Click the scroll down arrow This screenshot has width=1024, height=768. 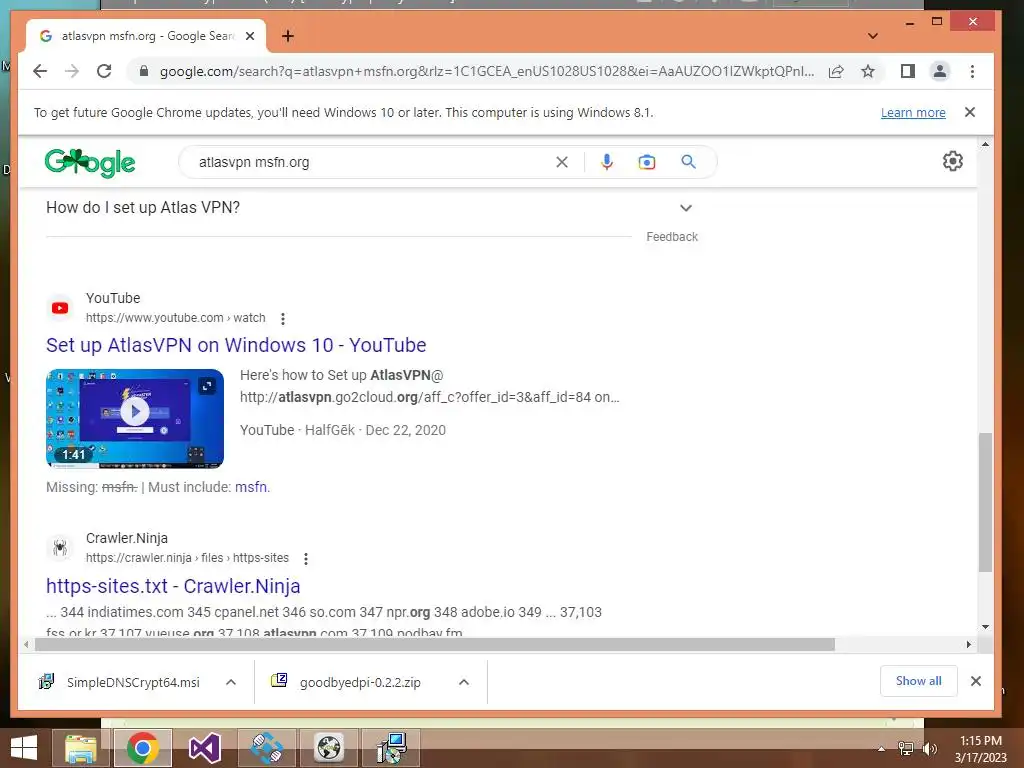[985, 627]
